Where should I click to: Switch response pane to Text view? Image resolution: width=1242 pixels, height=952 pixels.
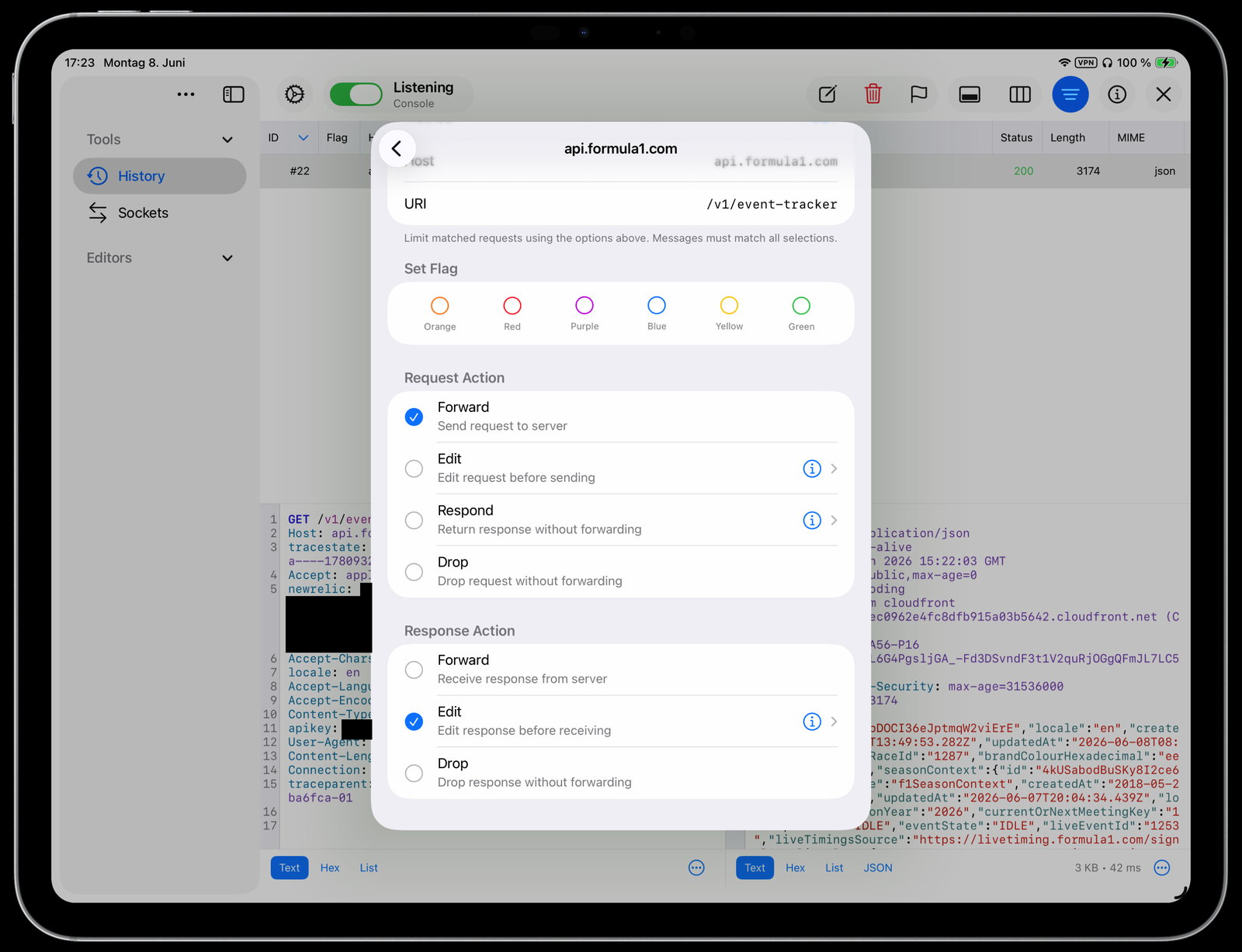tap(755, 868)
